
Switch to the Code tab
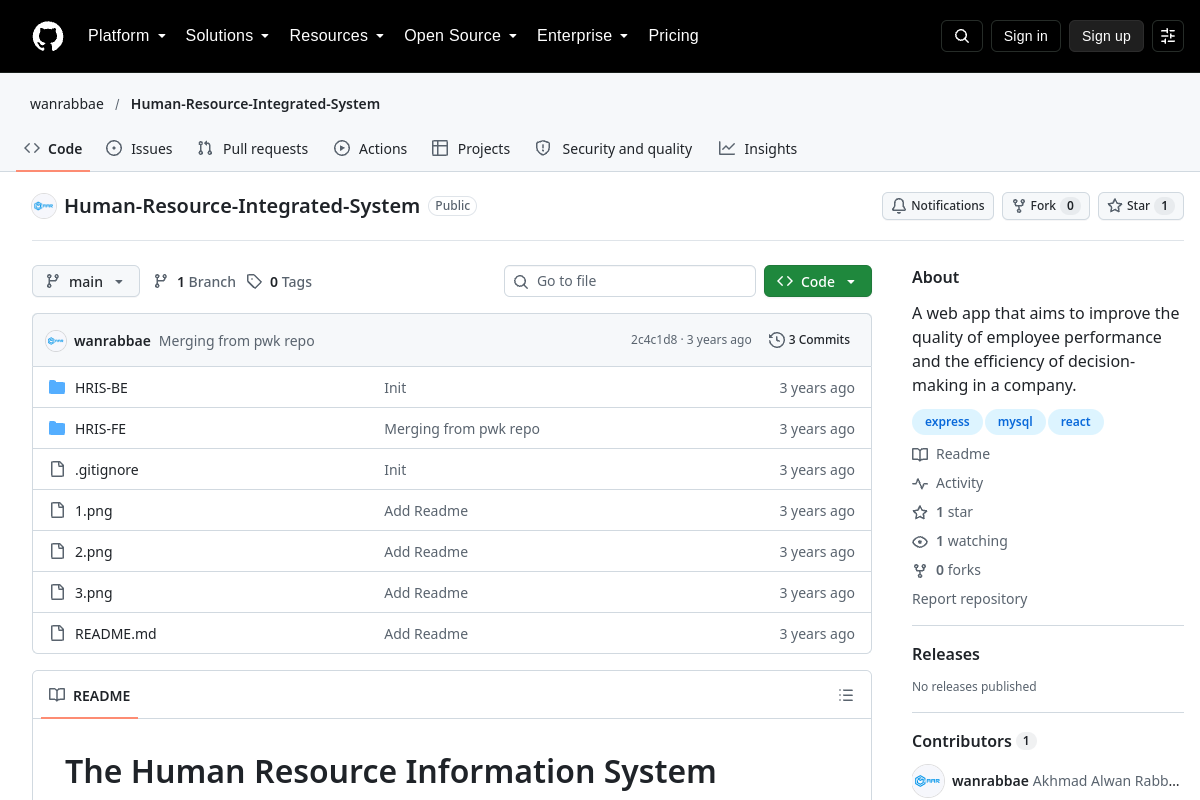point(54,149)
